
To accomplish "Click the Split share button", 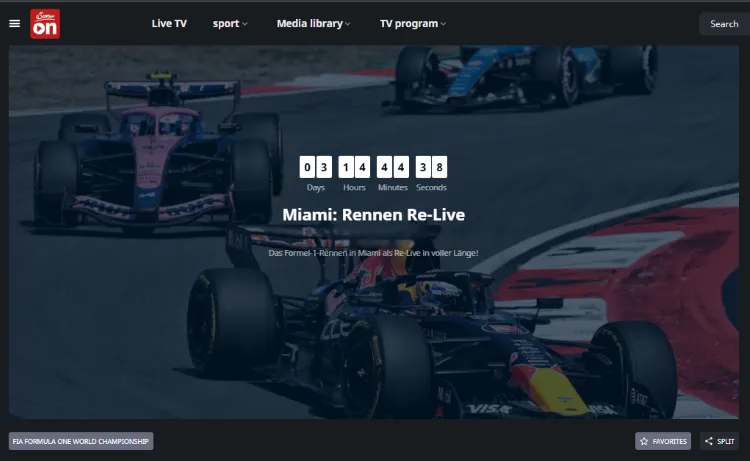I will coord(719,441).
